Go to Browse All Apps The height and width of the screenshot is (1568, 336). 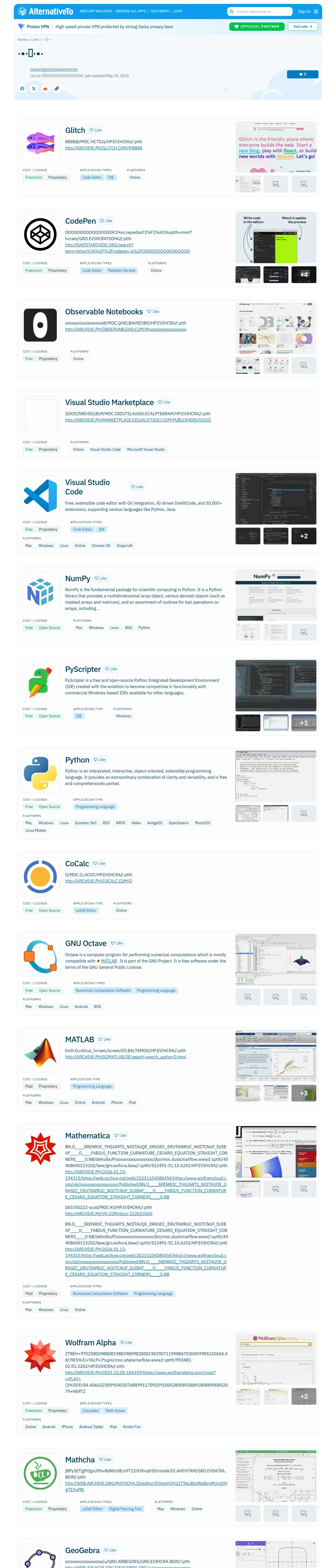click(x=131, y=11)
